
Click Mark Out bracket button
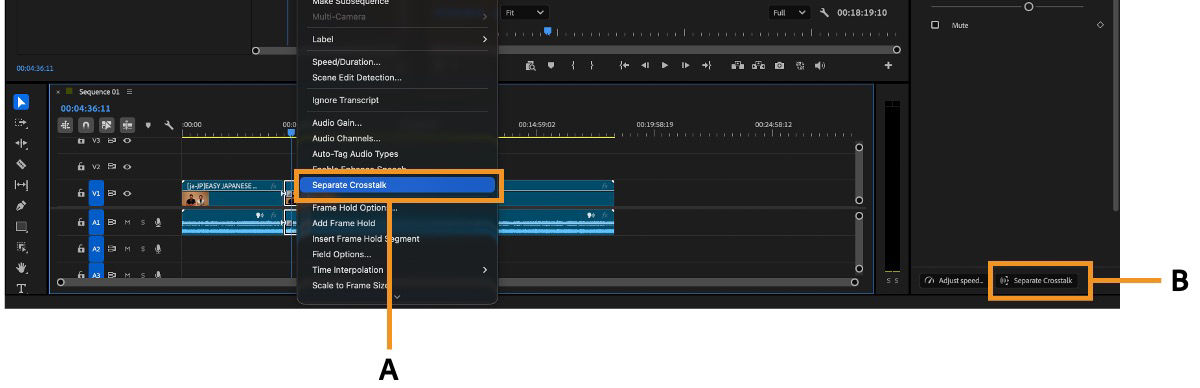point(592,65)
